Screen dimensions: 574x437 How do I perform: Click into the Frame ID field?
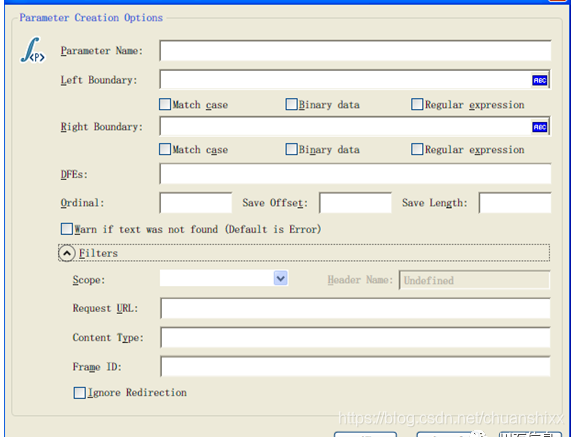pyautogui.click(x=355, y=366)
